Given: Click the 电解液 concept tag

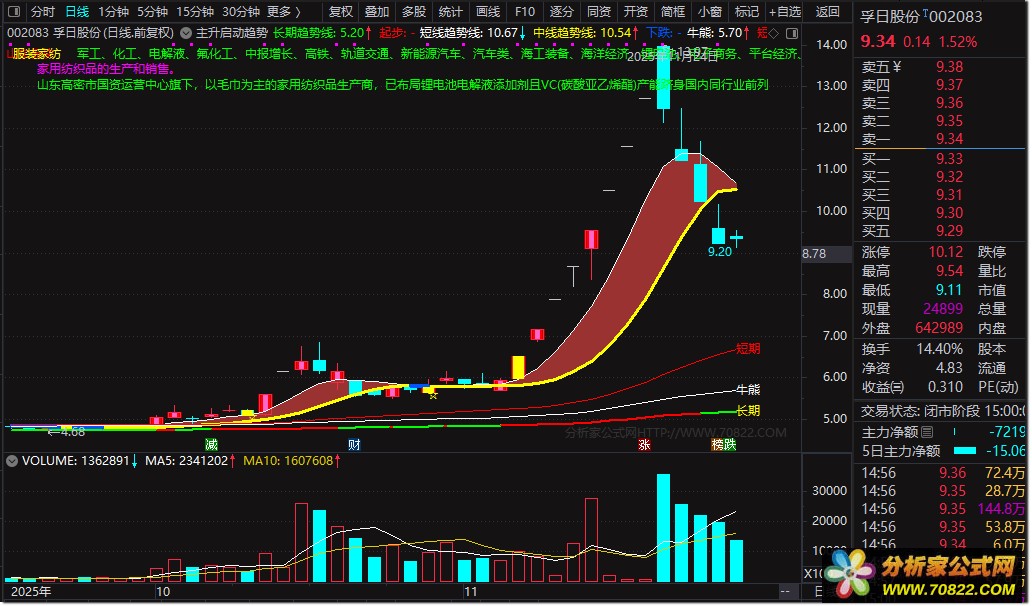Looking at the screenshot, I should tap(167, 54).
